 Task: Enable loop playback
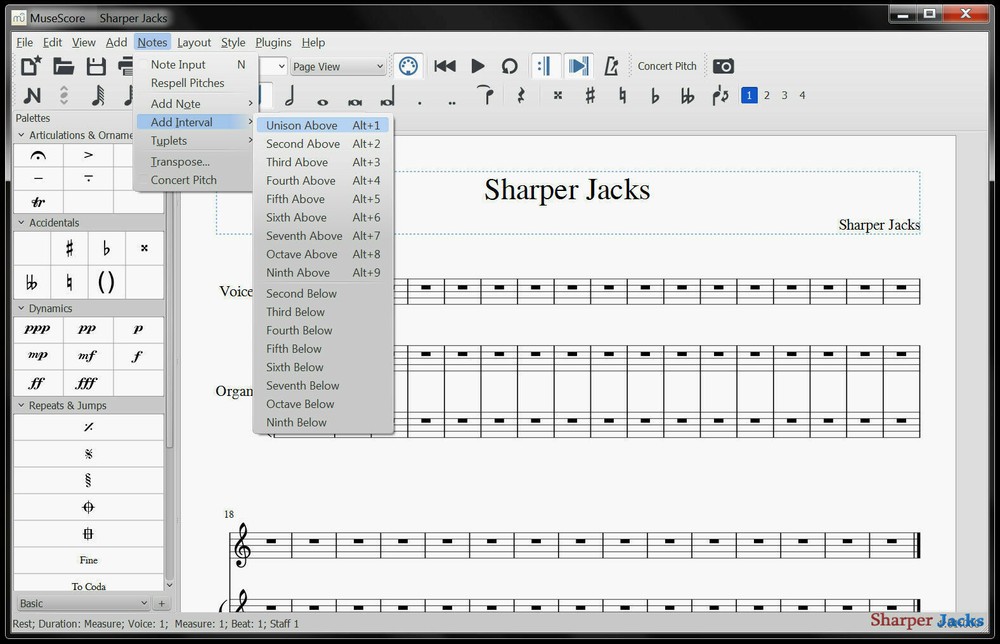click(510, 65)
